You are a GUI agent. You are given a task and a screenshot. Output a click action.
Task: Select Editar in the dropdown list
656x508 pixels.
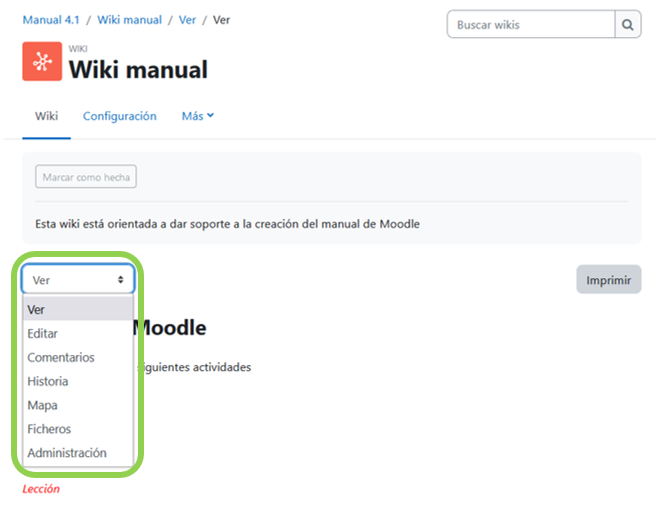(78, 333)
